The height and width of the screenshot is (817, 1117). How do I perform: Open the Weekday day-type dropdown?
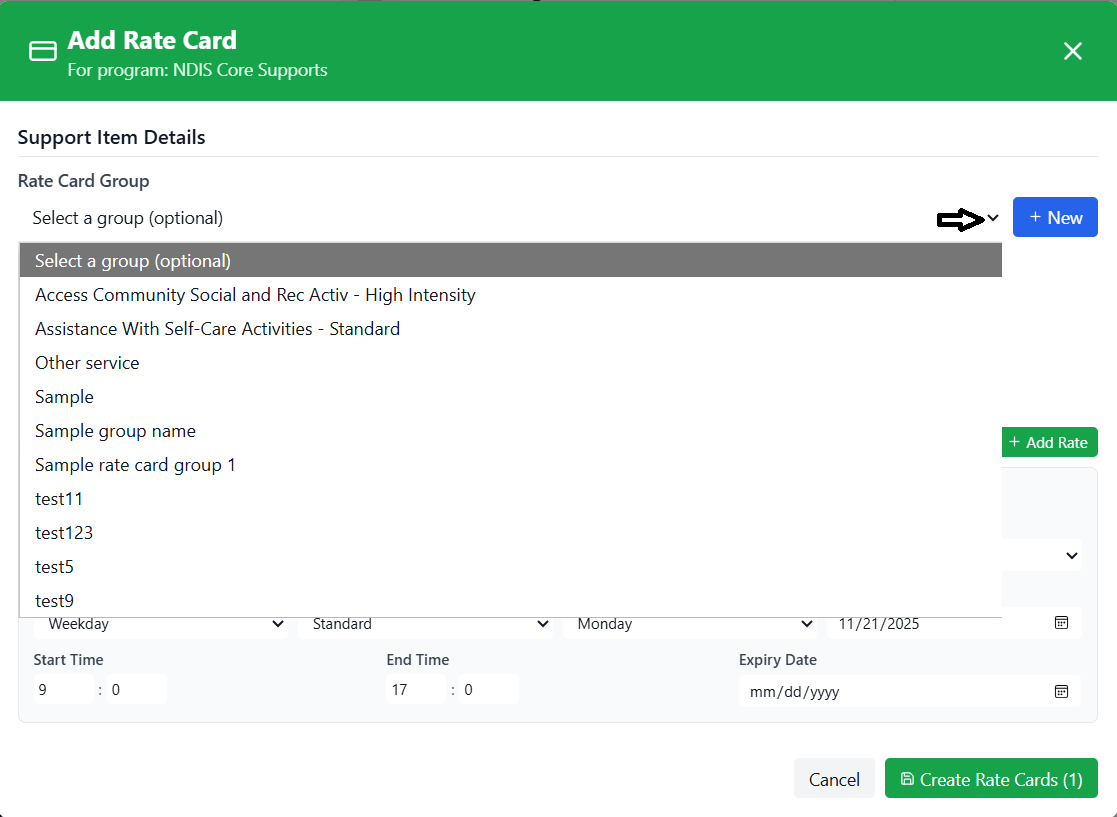pos(160,624)
